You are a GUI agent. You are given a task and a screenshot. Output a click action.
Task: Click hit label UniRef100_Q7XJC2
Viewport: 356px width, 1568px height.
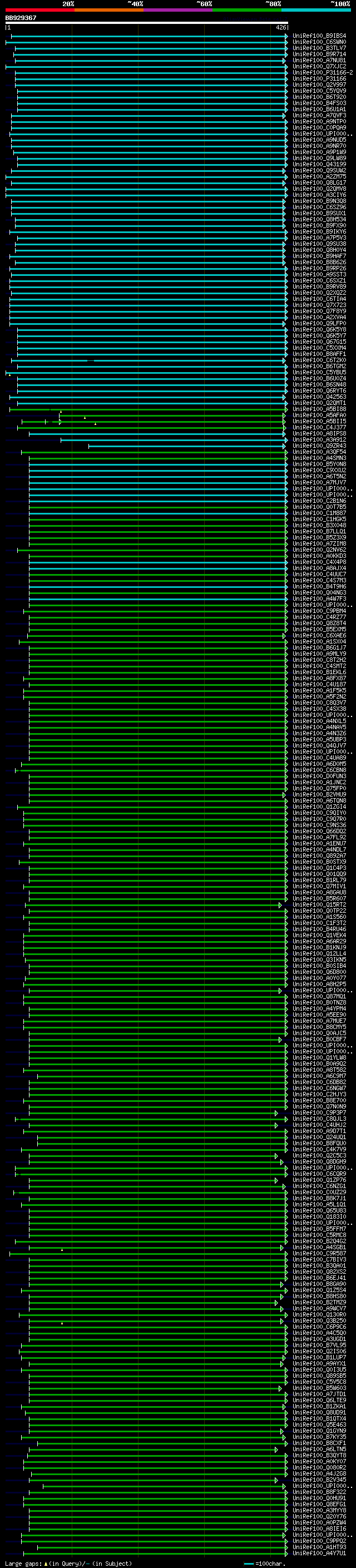point(319,66)
